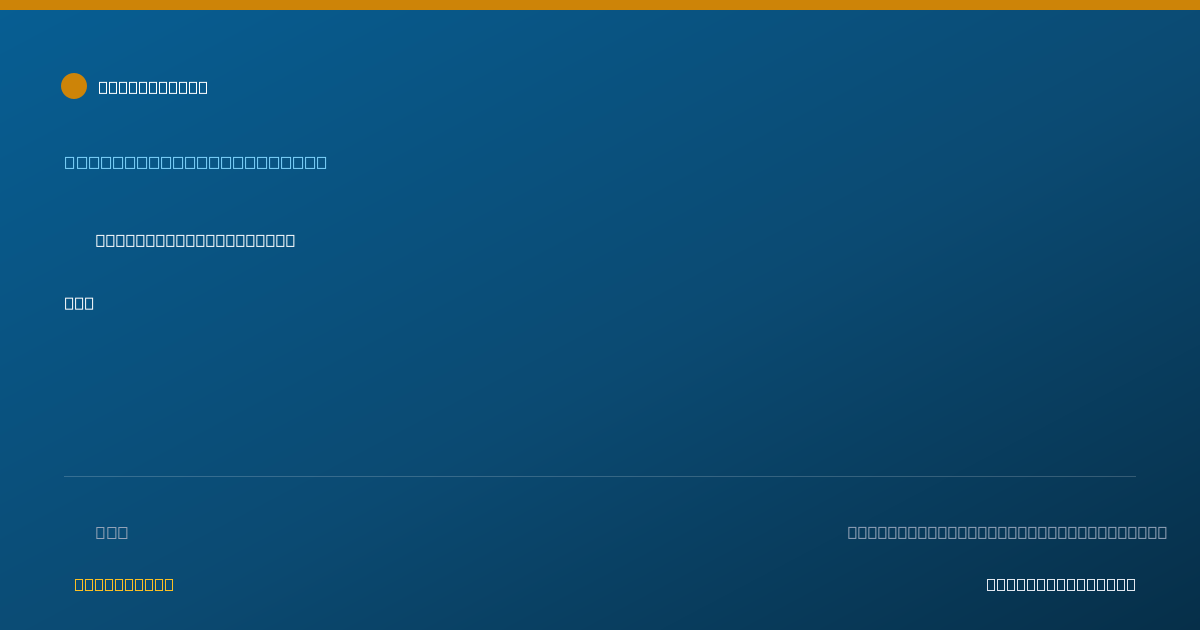Select the white title text beside the orange circle
1200x630 pixels.
point(153,87)
